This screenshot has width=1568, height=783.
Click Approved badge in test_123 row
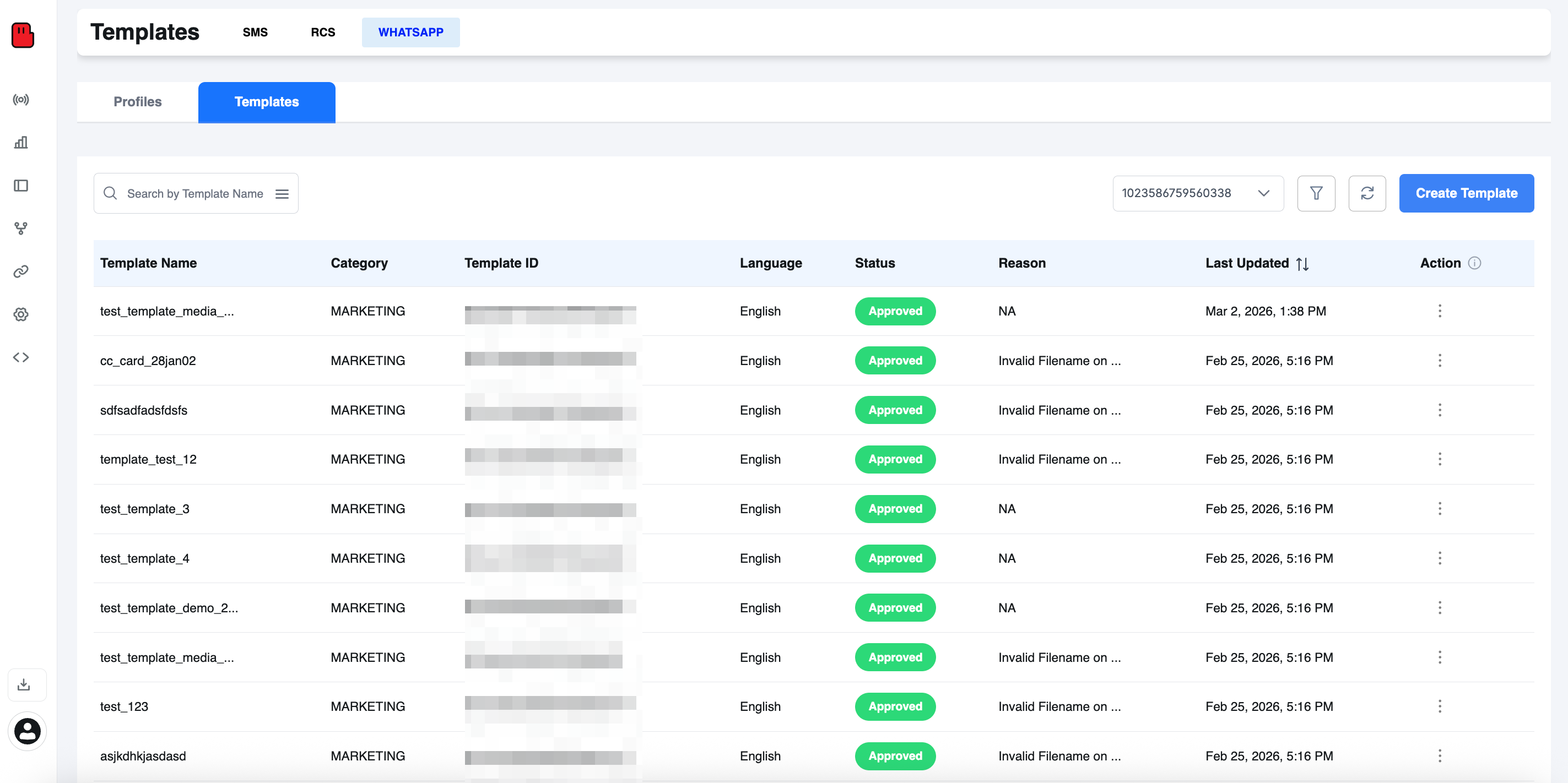point(895,706)
